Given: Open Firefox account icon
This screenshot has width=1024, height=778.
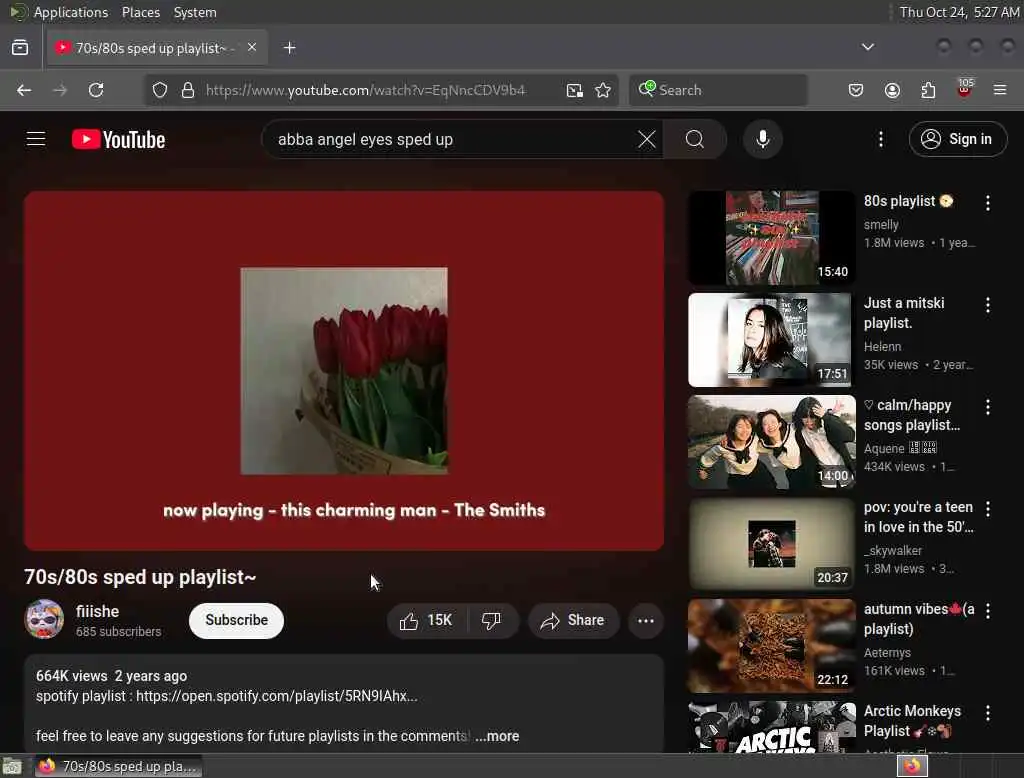Looking at the screenshot, I should pos(892,90).
